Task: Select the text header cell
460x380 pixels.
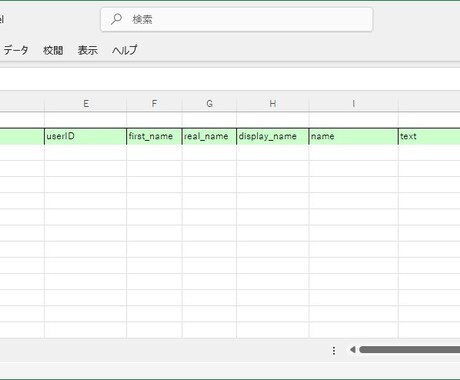Action: (429, 136)
